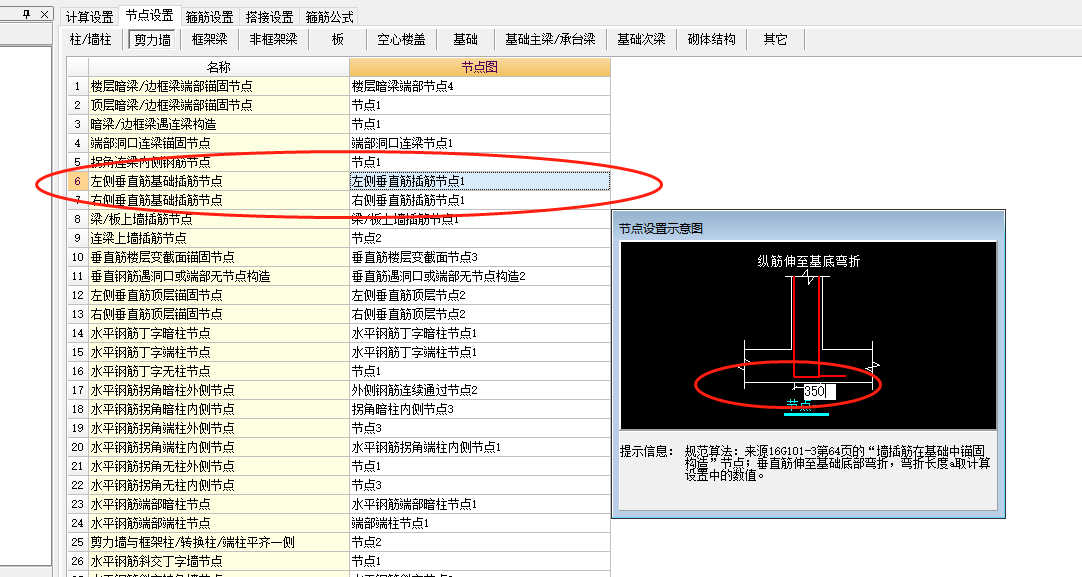Click the 右侧垂直筋顶层节点2 value cell
This screenshot has height=577, width=1082.
pyautogui.click(x=480, y=314)
